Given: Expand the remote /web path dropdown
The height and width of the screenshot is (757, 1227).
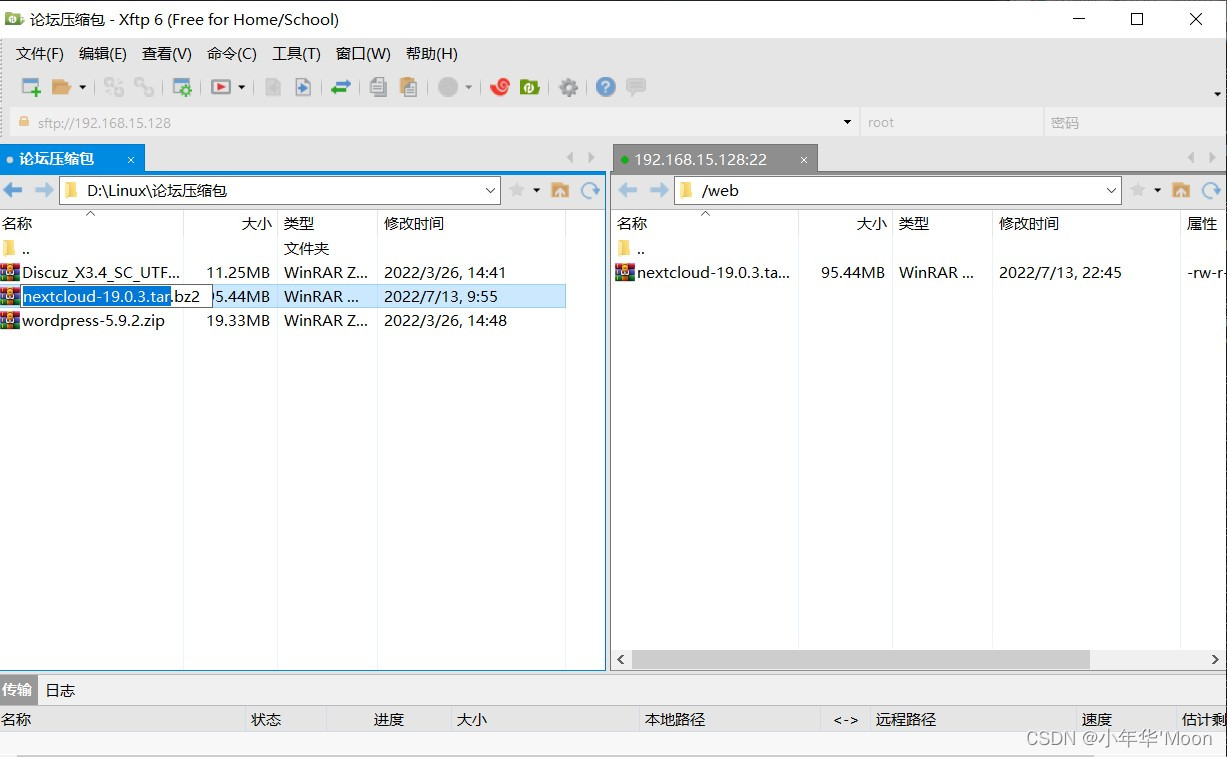Looking at the screenshot, I should coord(1111,190).
